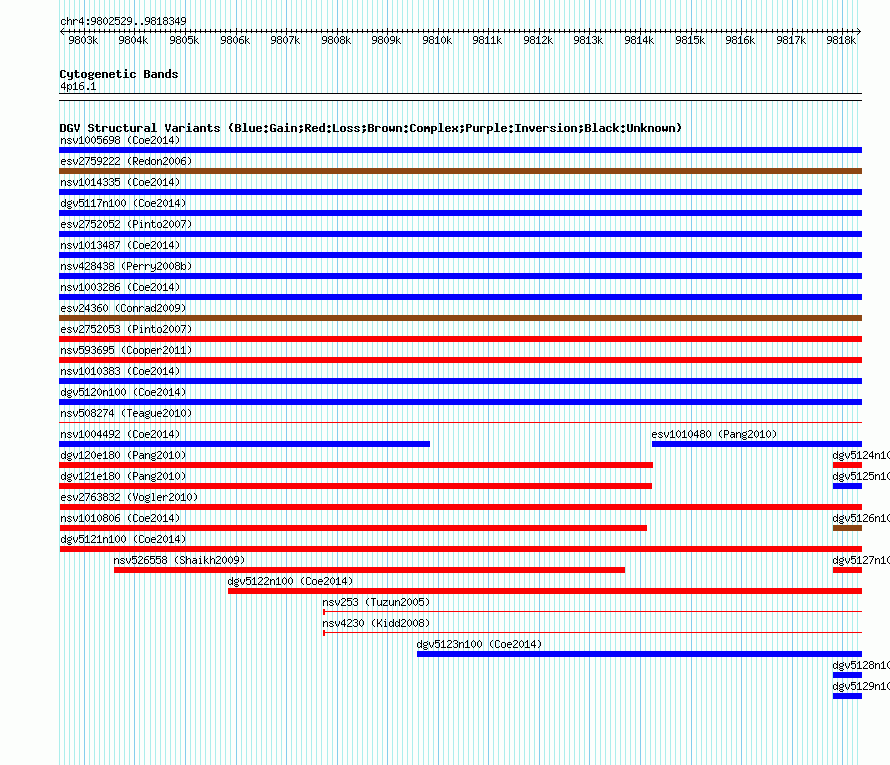Image resolution: width=890 pixels, height=765 pixels.
Task: Click the blue bar under dgv5123n100
Action: [x=639, y=654]
